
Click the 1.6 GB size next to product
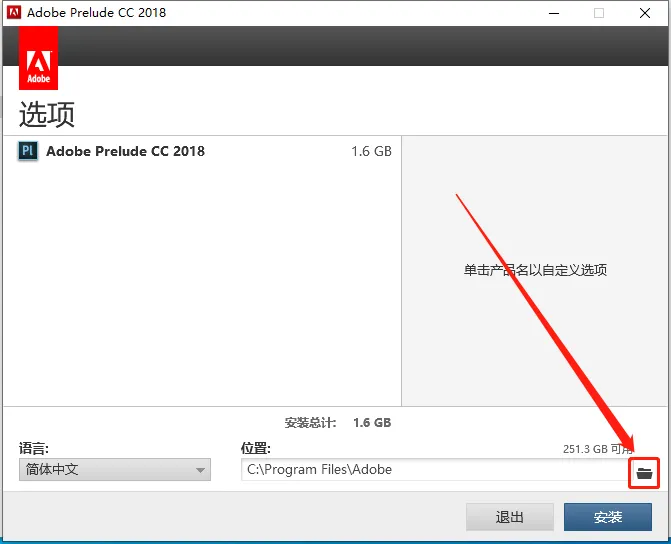coord(371,151)
